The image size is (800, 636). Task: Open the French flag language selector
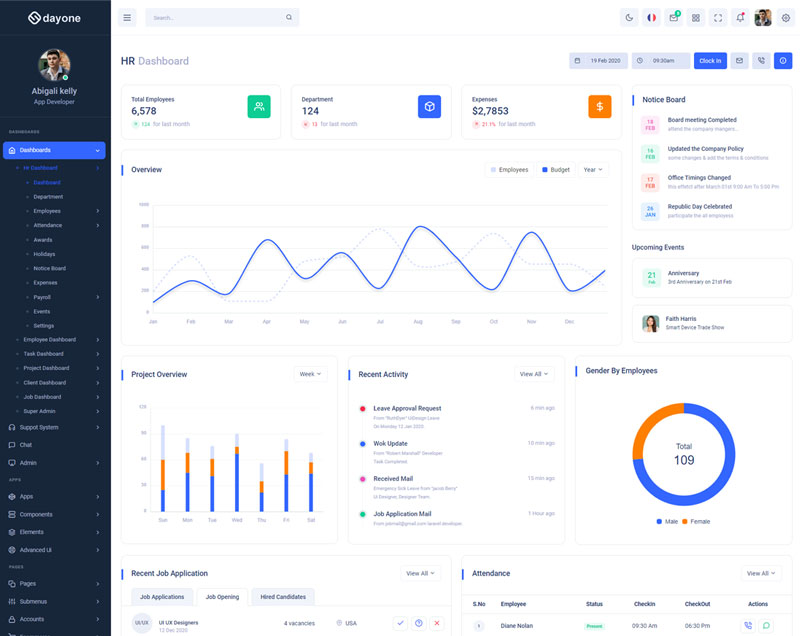pyautogui.click(x=652, y=18)
